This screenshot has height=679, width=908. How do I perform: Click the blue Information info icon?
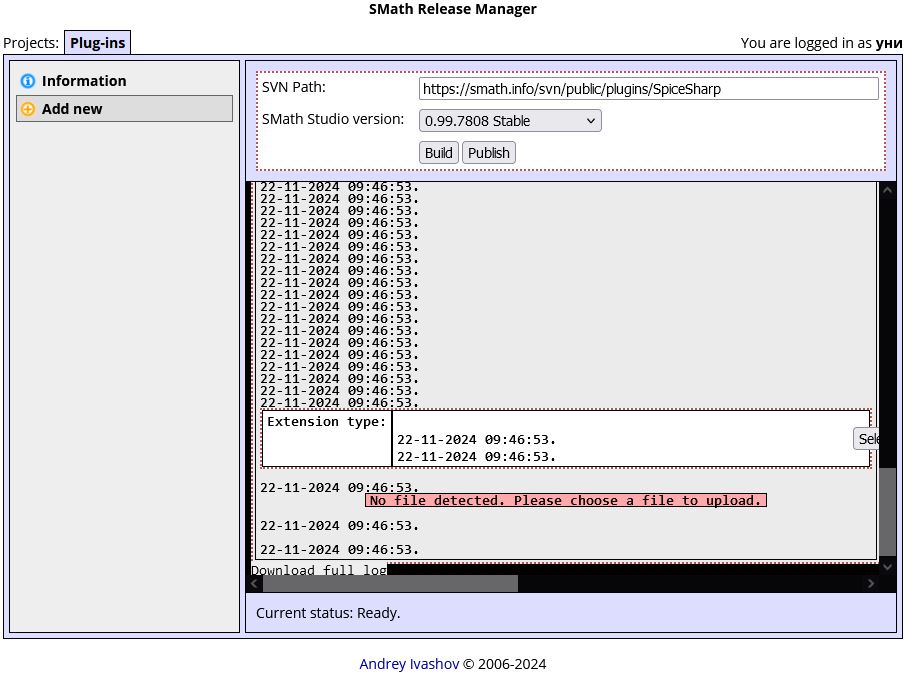[x=28, y=81]
